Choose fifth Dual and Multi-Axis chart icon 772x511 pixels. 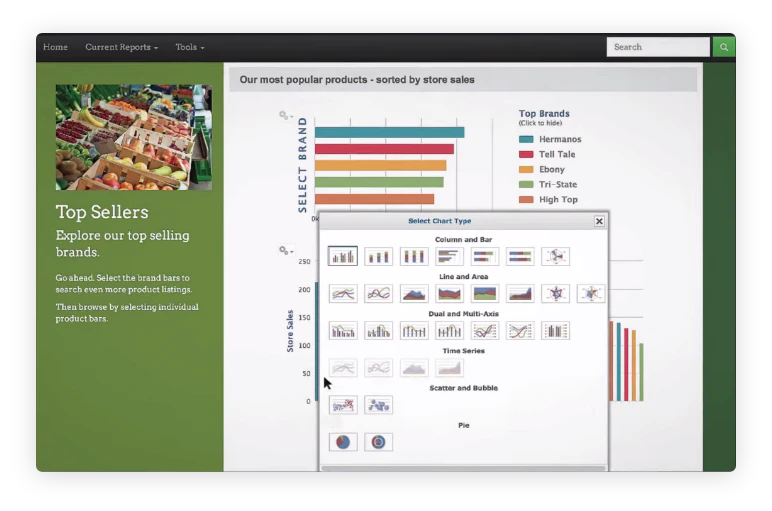484,331
